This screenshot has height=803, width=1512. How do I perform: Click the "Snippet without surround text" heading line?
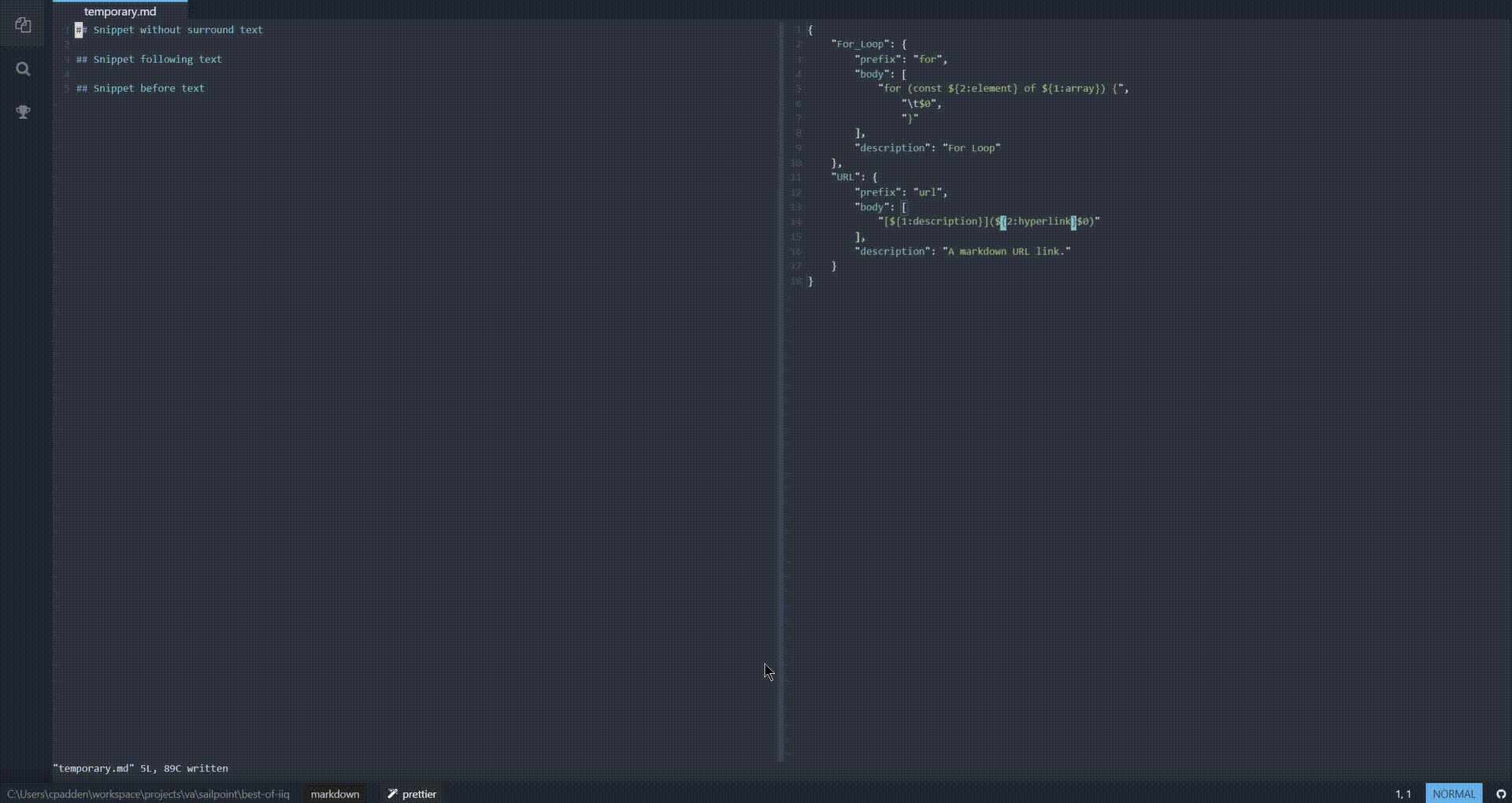coord(170,30)
